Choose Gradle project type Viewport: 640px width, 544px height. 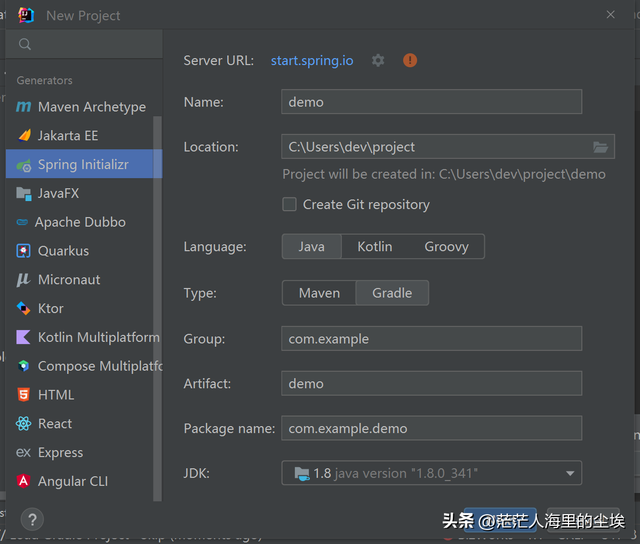(x=392, y=293)
